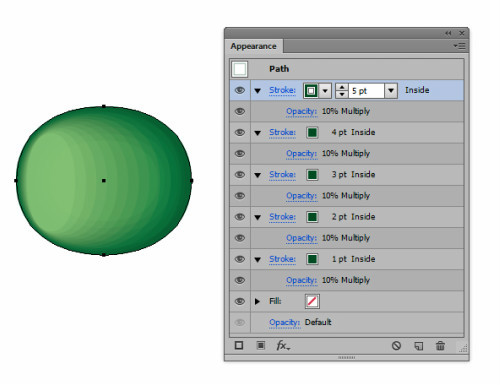Click the Duplicate Selected Item icon

pyautogui.click(x=418, y=346)
